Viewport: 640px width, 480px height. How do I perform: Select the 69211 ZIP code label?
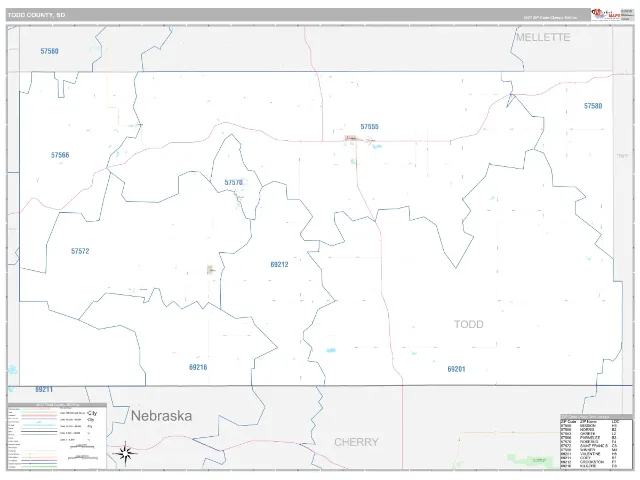click(x=44, y=389)
